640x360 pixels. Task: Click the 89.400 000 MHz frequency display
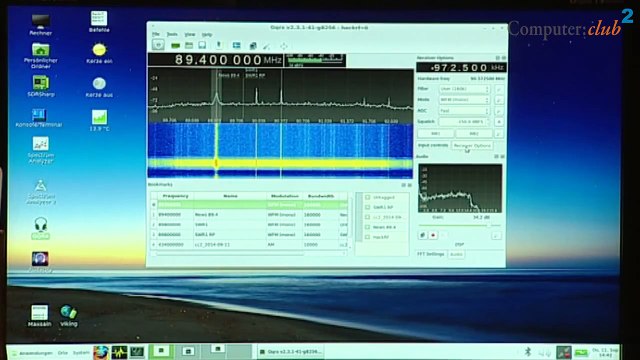[216, 60]
